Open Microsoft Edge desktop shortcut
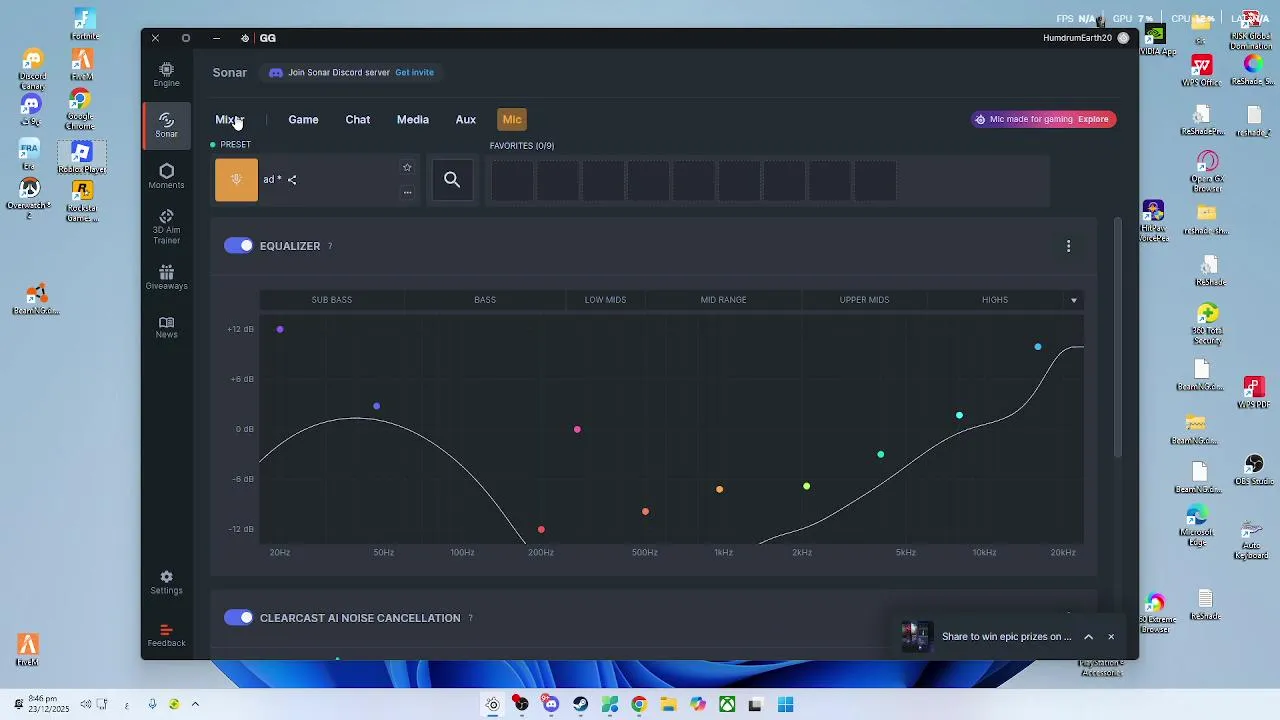The width and height of the screenshot is (1280, 720). [x=1196, y=524]
